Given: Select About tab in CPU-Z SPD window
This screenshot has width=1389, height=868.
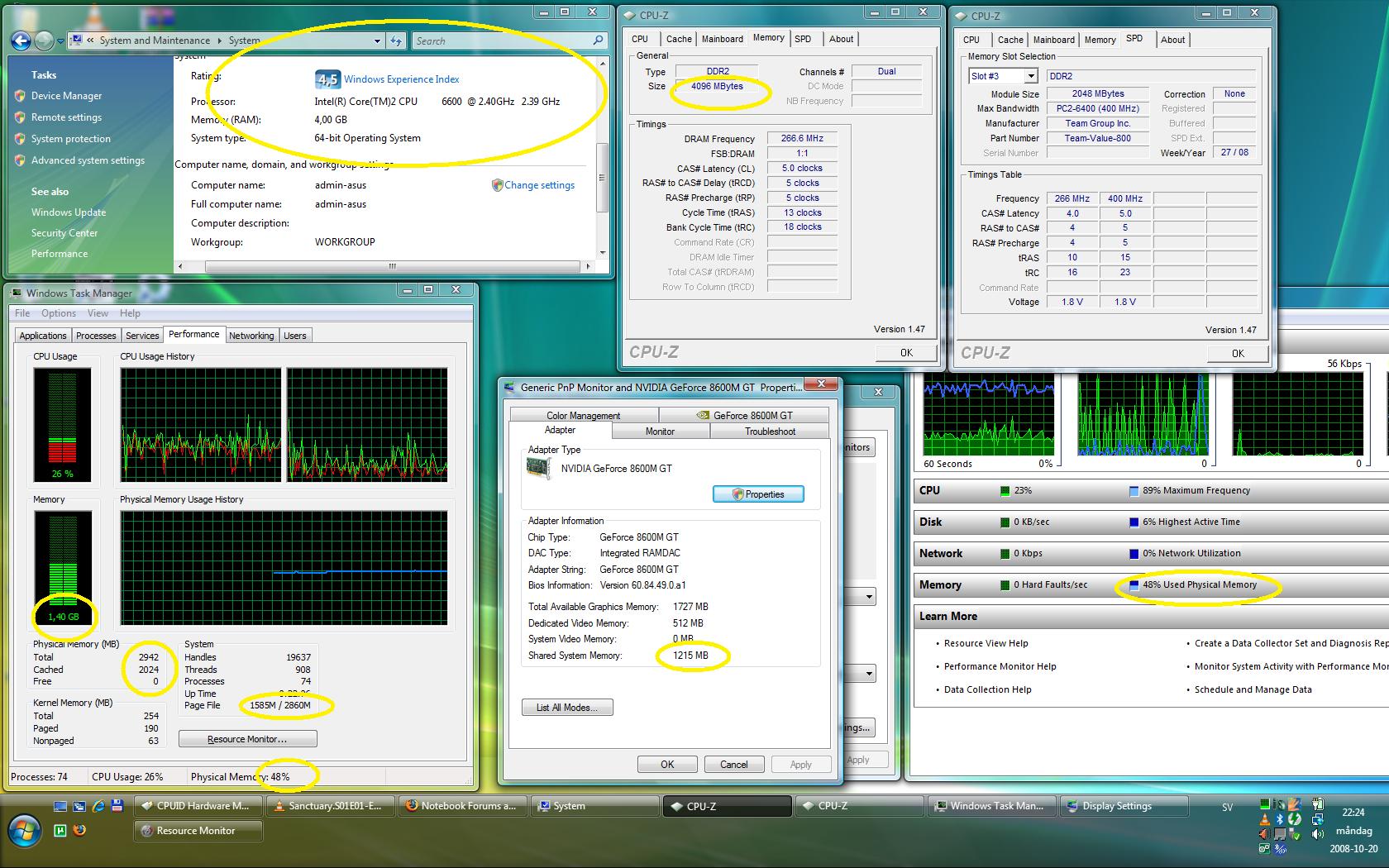Looking at the screenshot, I should click(1172, 40).
